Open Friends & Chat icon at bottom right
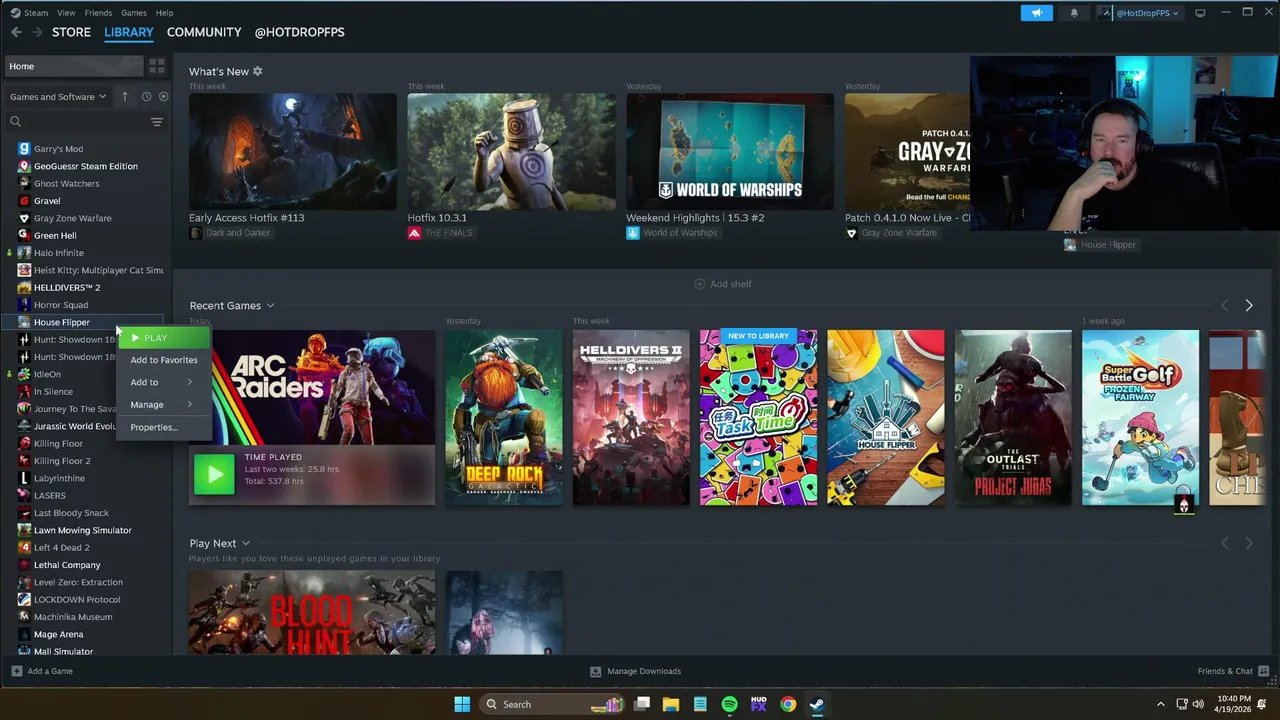This screenshot has width=1280, height=720. click(1264, 671)
